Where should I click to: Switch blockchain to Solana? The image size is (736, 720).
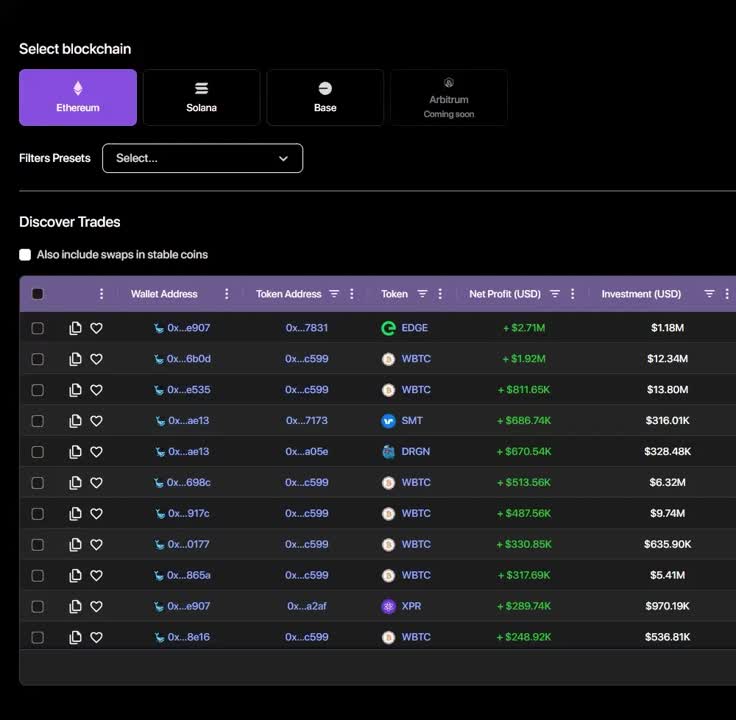coord(201,97)
